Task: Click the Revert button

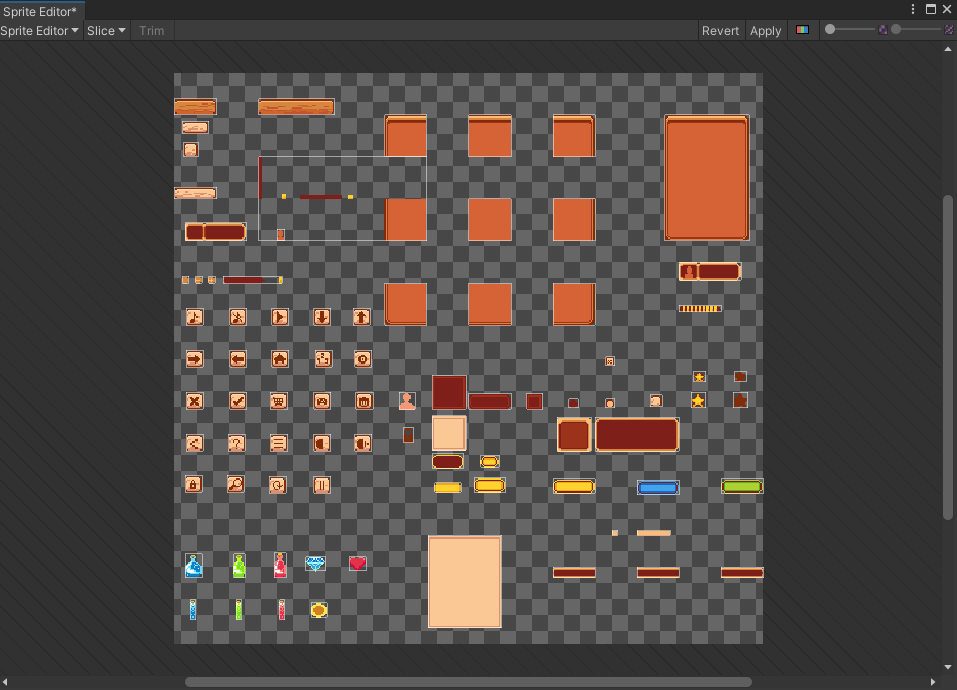Action: (720, 31)
